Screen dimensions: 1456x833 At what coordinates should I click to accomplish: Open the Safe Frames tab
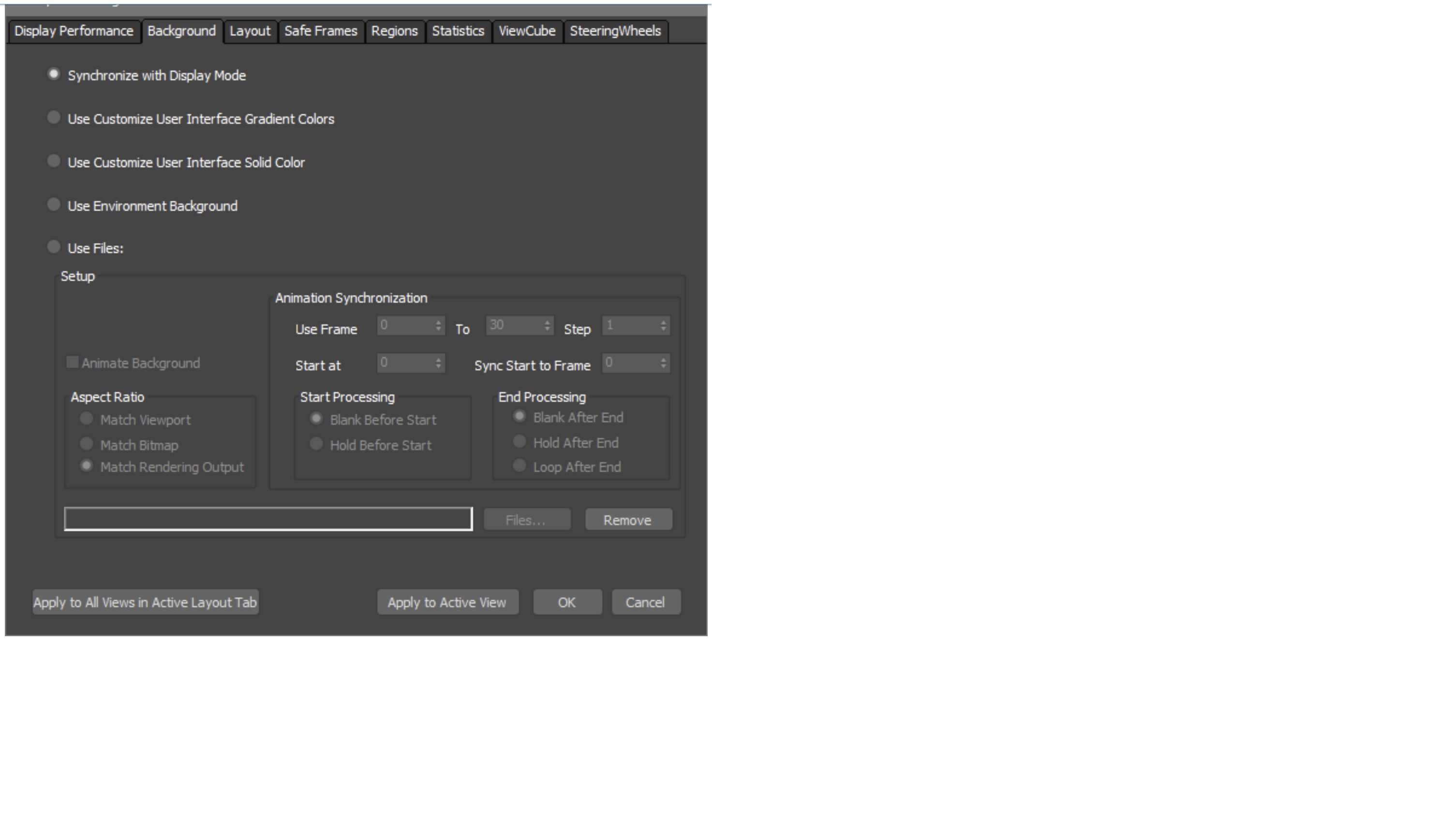point(321,31)
